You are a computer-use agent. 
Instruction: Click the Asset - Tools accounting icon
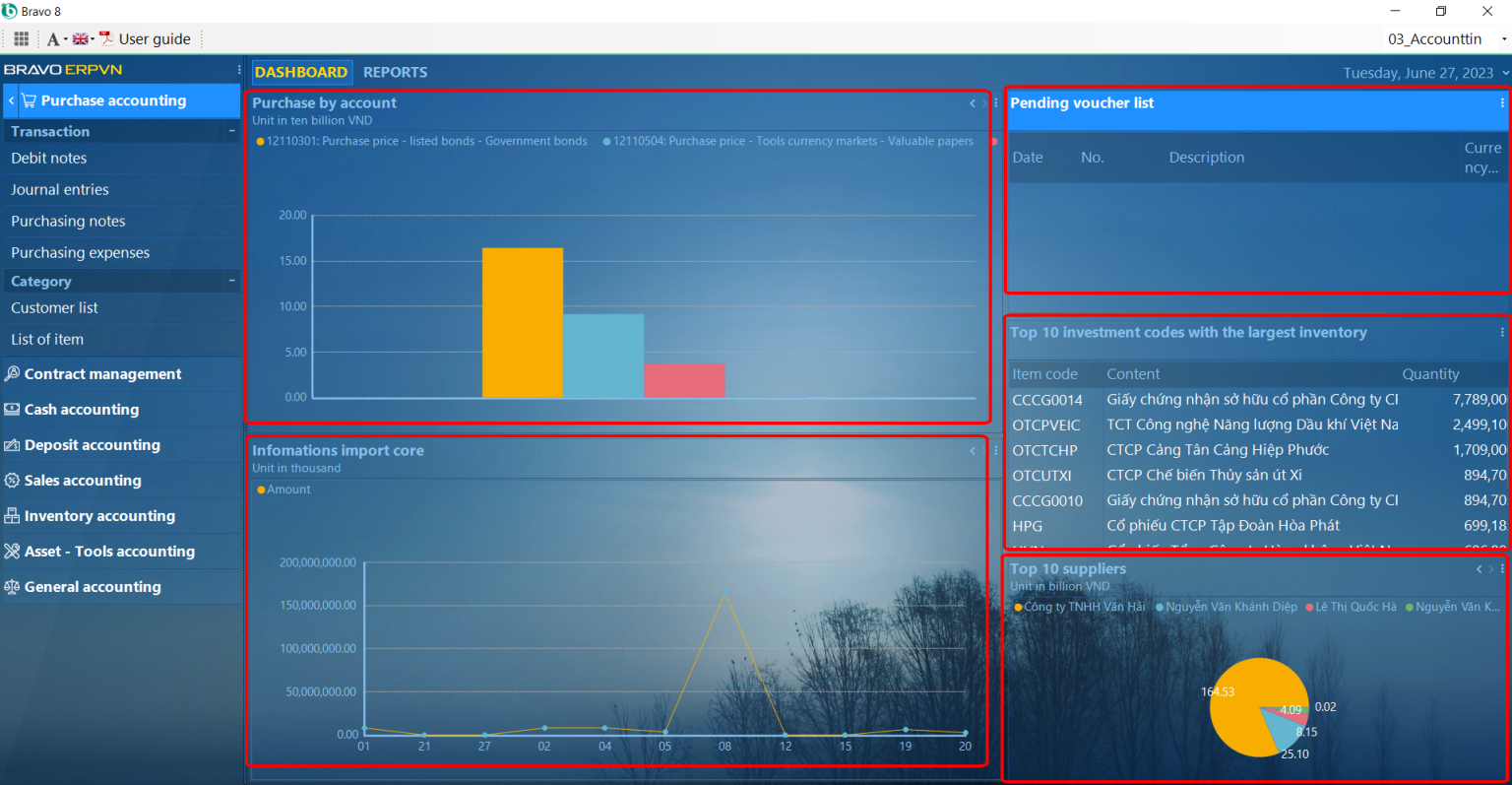(12, 552)
